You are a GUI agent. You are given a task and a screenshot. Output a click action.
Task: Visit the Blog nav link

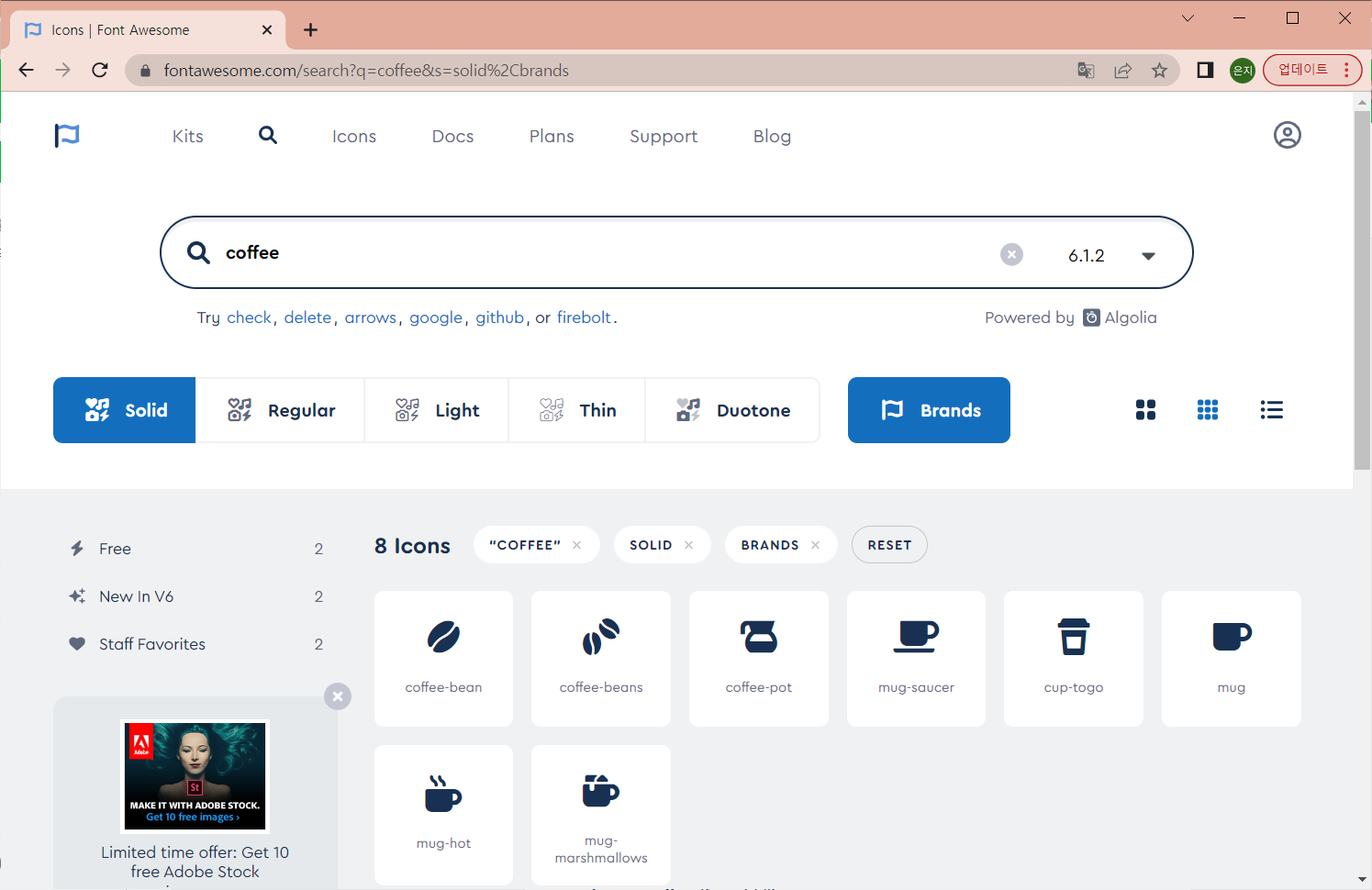(x=772, y=137)
